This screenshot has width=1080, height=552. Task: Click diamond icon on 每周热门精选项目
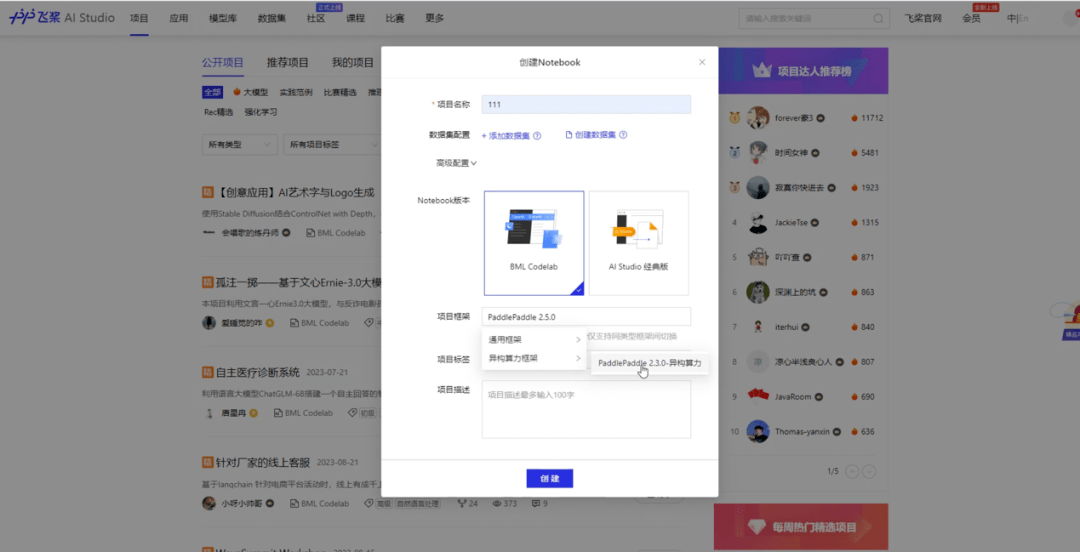pyautogui.click(x=756, y=527)
